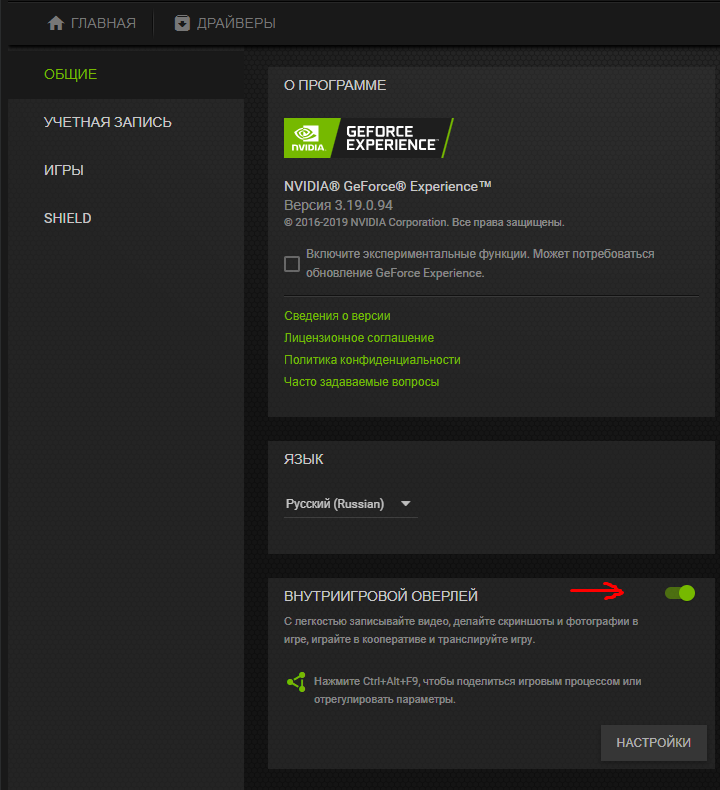Open the ГЛАВНАЯ tab
This screenshot has width=720, height=790.
92,23
